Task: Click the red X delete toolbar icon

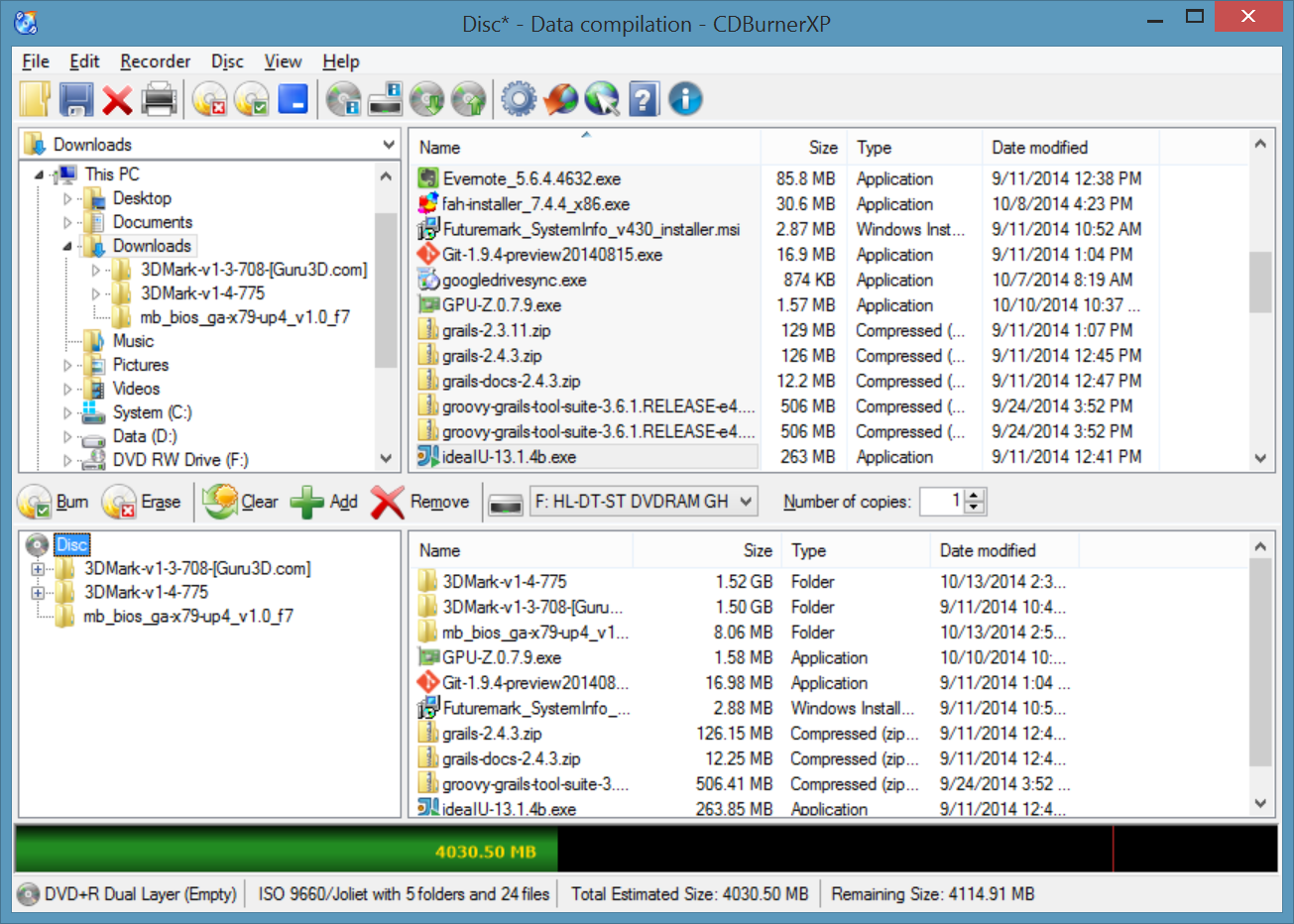Action: (x=117, y=99)
